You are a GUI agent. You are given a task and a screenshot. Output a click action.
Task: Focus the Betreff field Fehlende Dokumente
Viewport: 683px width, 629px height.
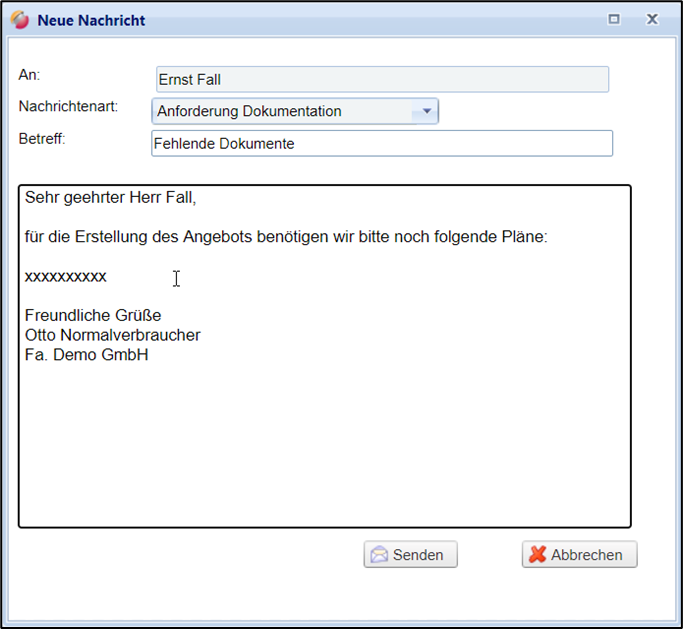click(381, 143)
